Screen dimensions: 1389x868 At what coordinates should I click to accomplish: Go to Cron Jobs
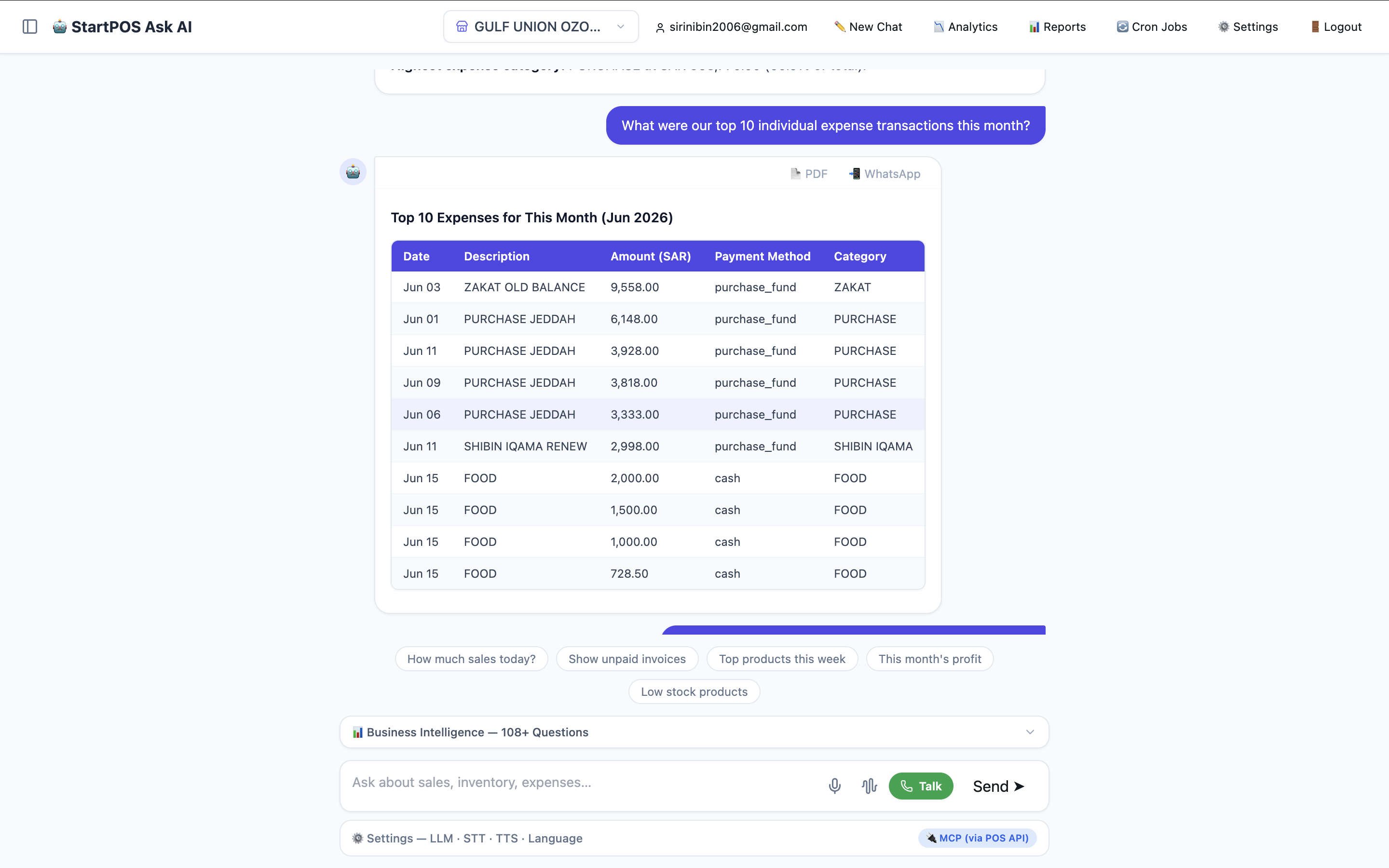(x=1152, y=27)
